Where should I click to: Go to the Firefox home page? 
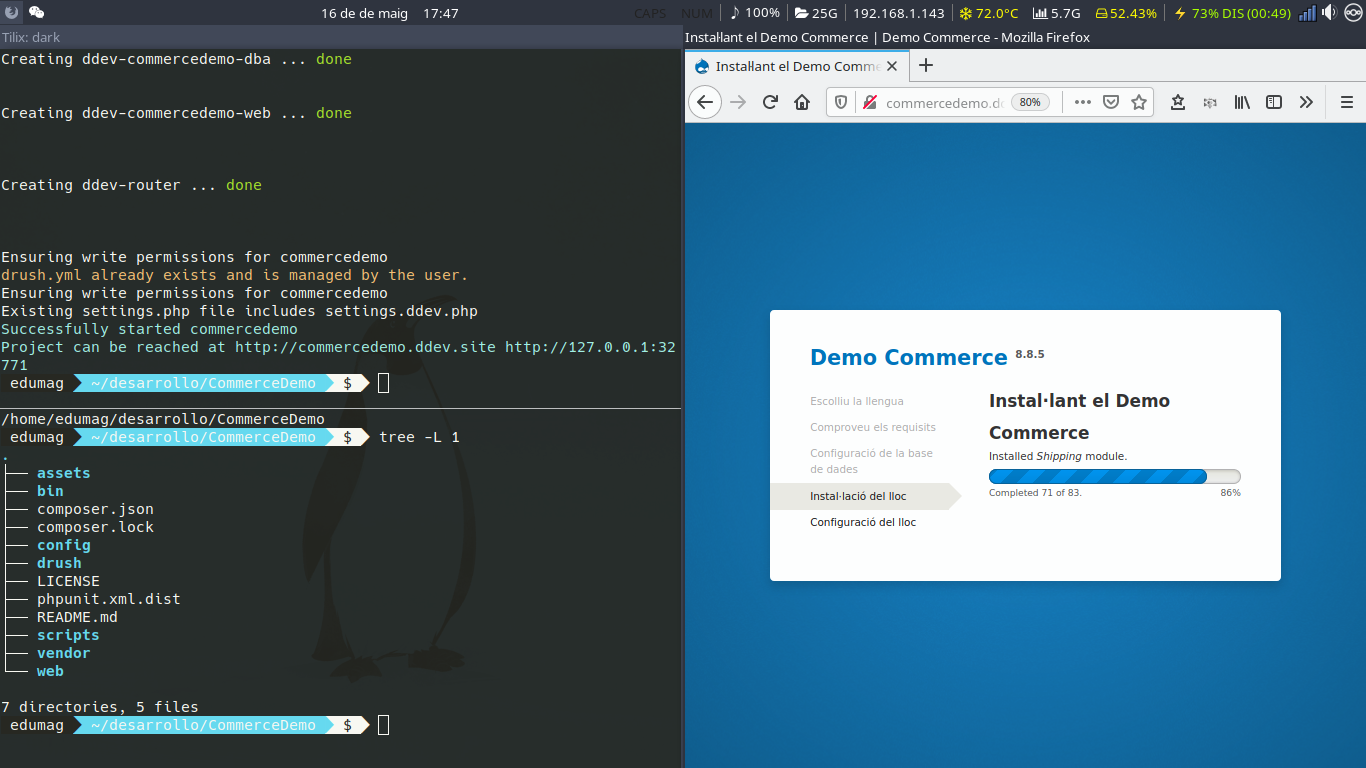point(802,102)
